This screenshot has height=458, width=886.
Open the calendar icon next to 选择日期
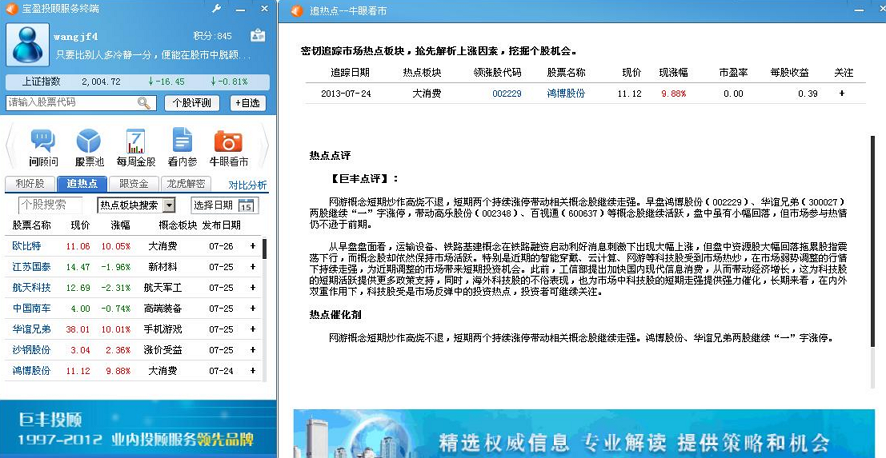pyautogui.click(x=246, y=205)
